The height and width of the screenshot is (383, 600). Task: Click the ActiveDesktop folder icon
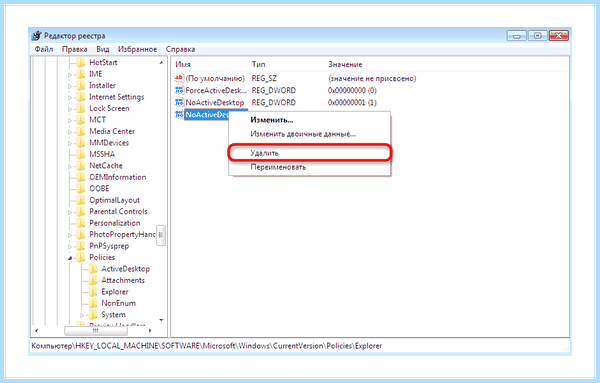tap(93, 269)
